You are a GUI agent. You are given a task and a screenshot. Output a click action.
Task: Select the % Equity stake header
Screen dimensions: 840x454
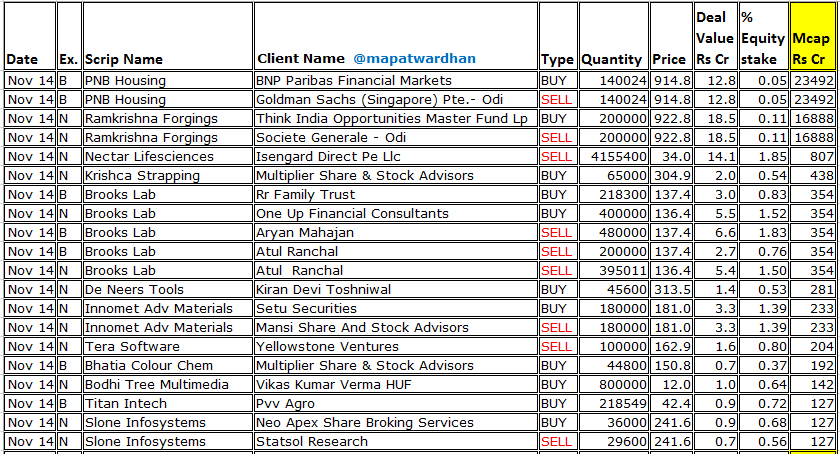tap(763, 38)
